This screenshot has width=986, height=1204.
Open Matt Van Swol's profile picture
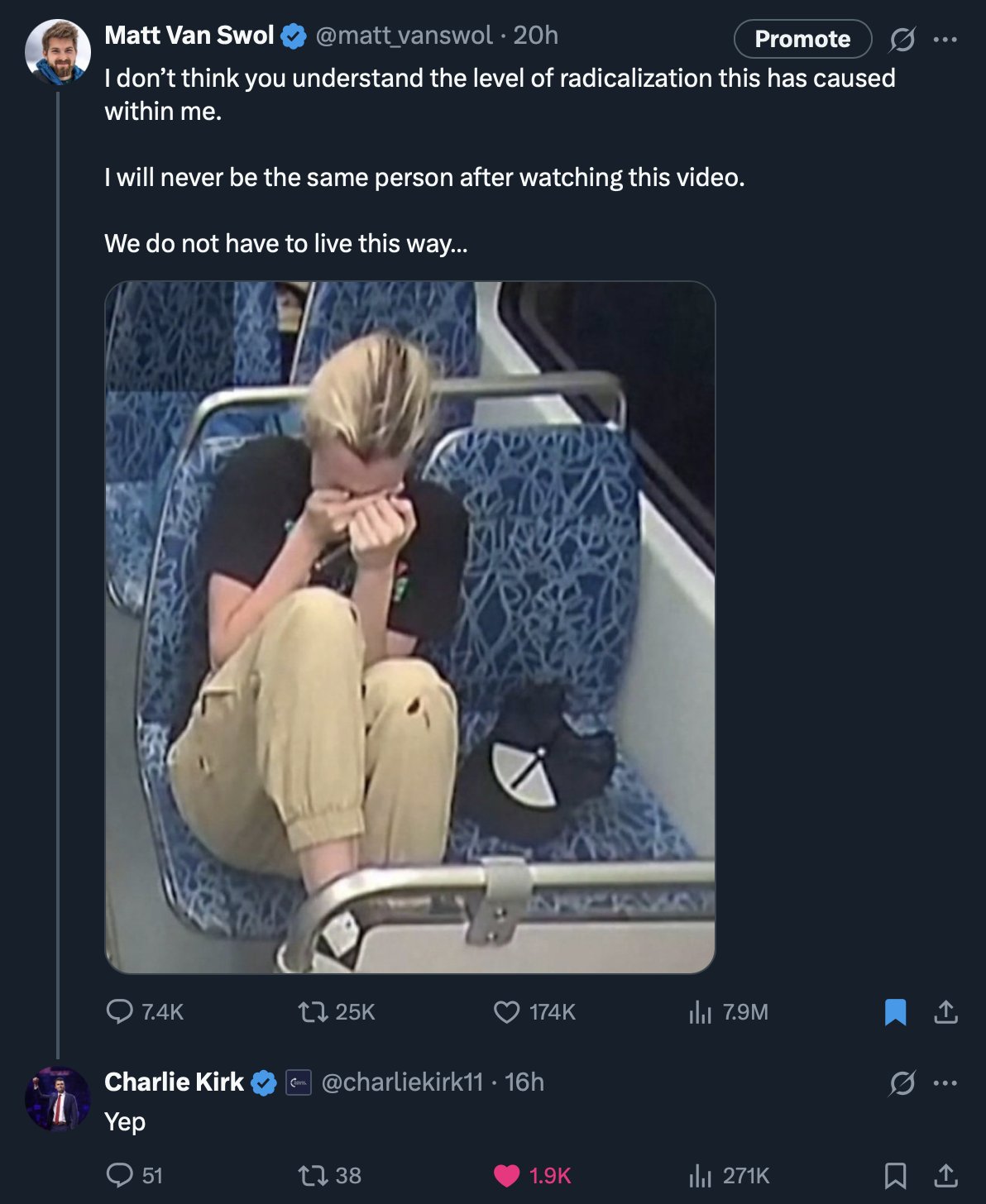pyautogui.click(x=57, y=53)
